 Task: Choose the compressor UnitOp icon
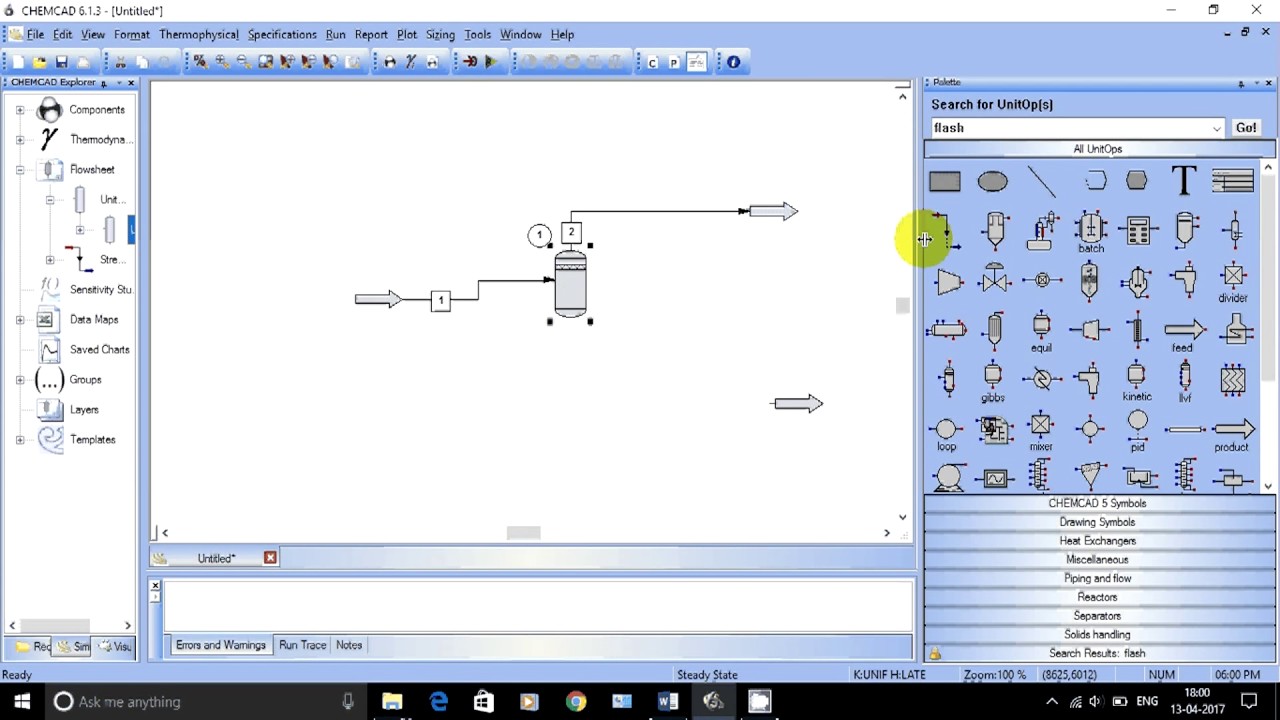click(947, 282)
